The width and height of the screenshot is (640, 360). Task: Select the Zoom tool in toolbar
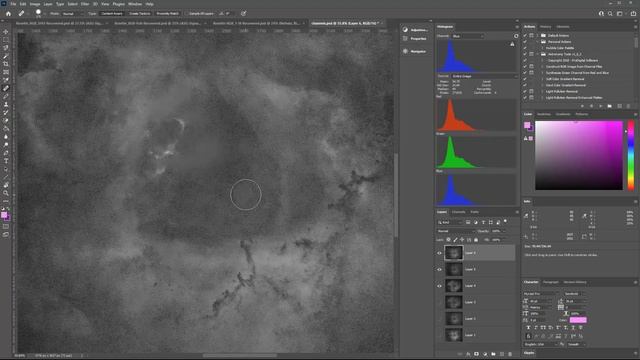point(6,193)
